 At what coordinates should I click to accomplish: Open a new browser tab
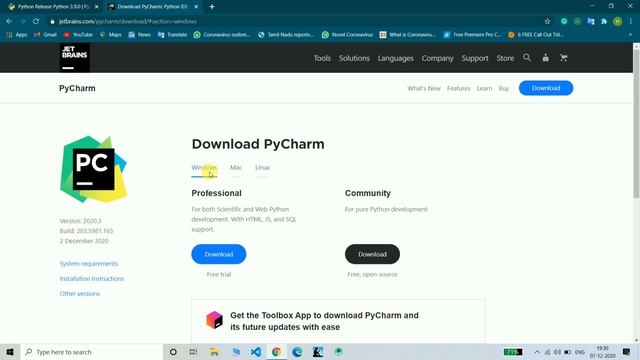pos(212,7)
